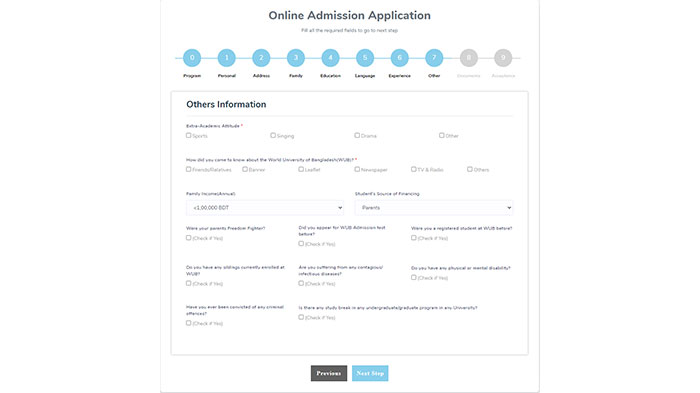Screen dimensions: 700x393
Task: Click the Next Step button
Action: click(x=370, y=373)
